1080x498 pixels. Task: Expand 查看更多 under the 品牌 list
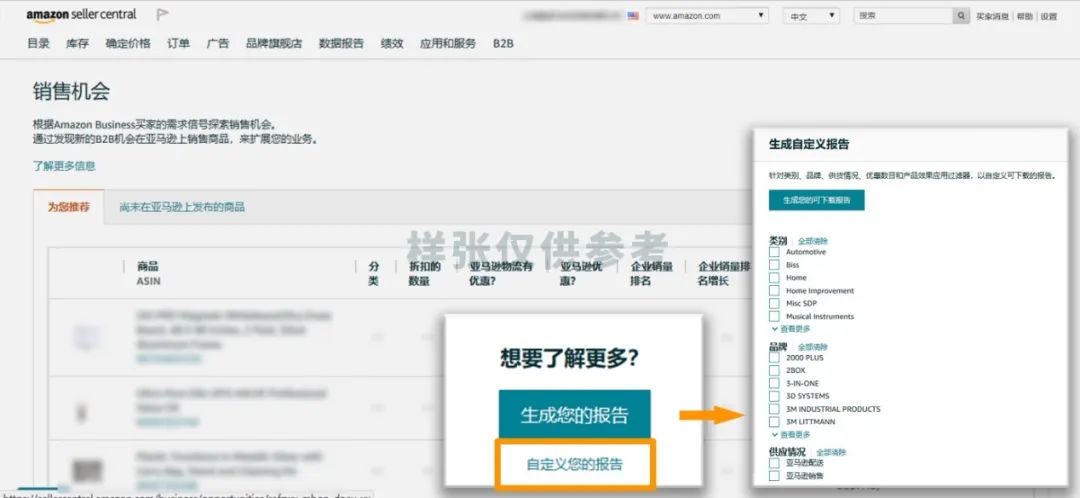point(791,435)
